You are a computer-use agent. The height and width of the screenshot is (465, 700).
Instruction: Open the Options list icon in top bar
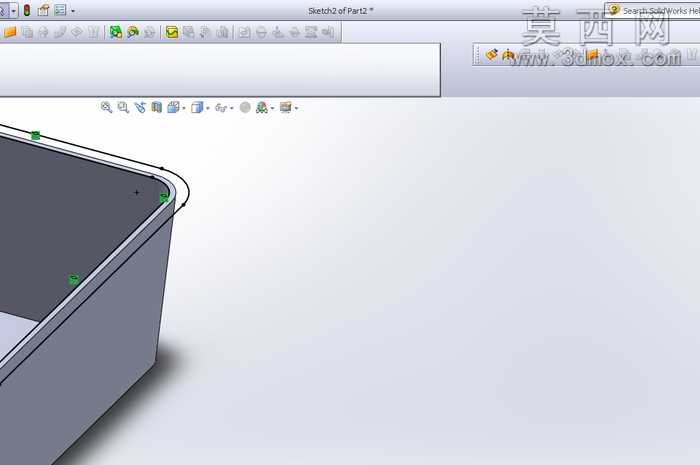(x=60, y=10)
